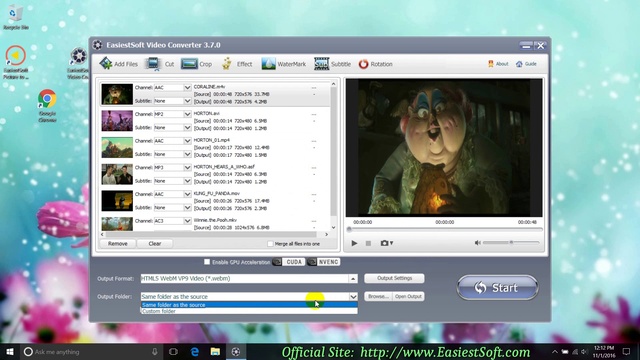Expand Subtitle dropdown for KUNG_FU_PANDA.mov

click(x=187, y=208)
